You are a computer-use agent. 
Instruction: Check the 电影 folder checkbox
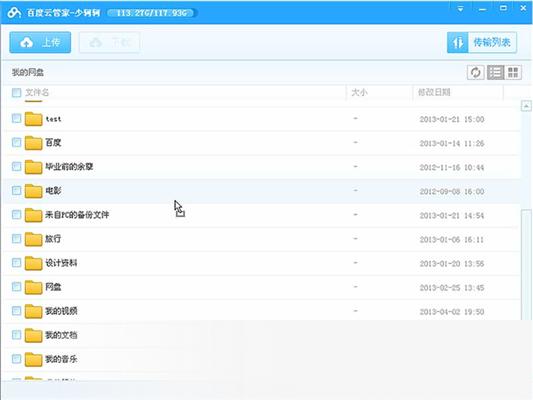pyautogui.click(x=16, y=190)
